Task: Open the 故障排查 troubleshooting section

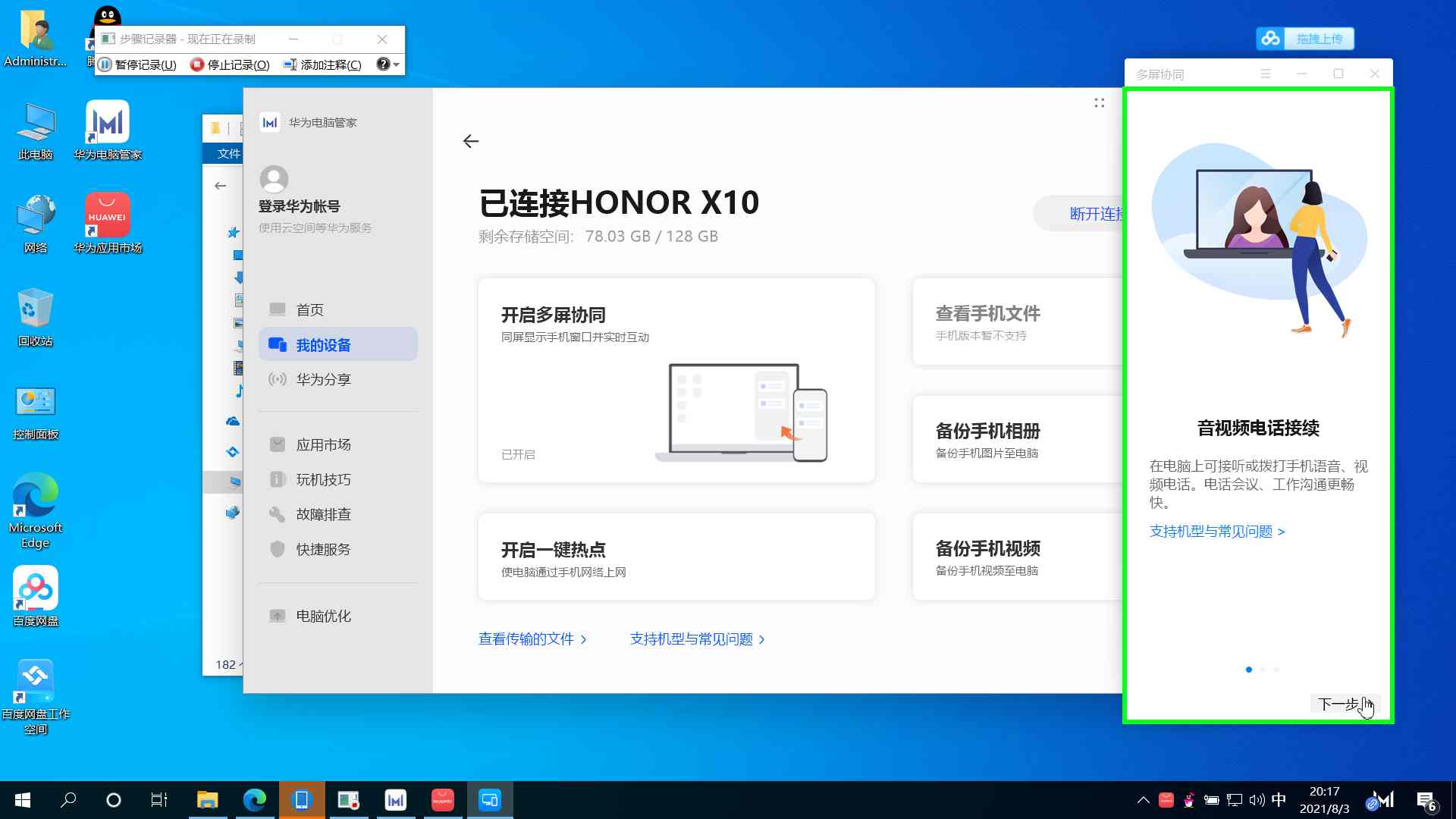Action: point(323,514)
